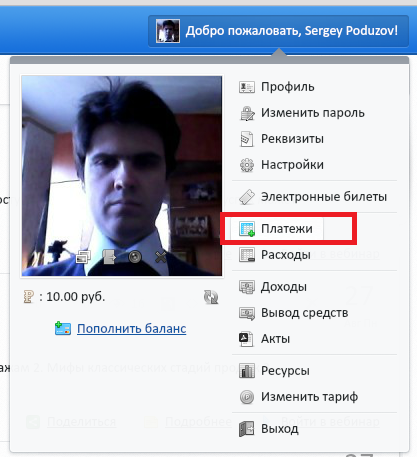Viewport: 417px width, 457px height.
Task: Click the 10.00 руб. balance text
Action: [76, 297]
